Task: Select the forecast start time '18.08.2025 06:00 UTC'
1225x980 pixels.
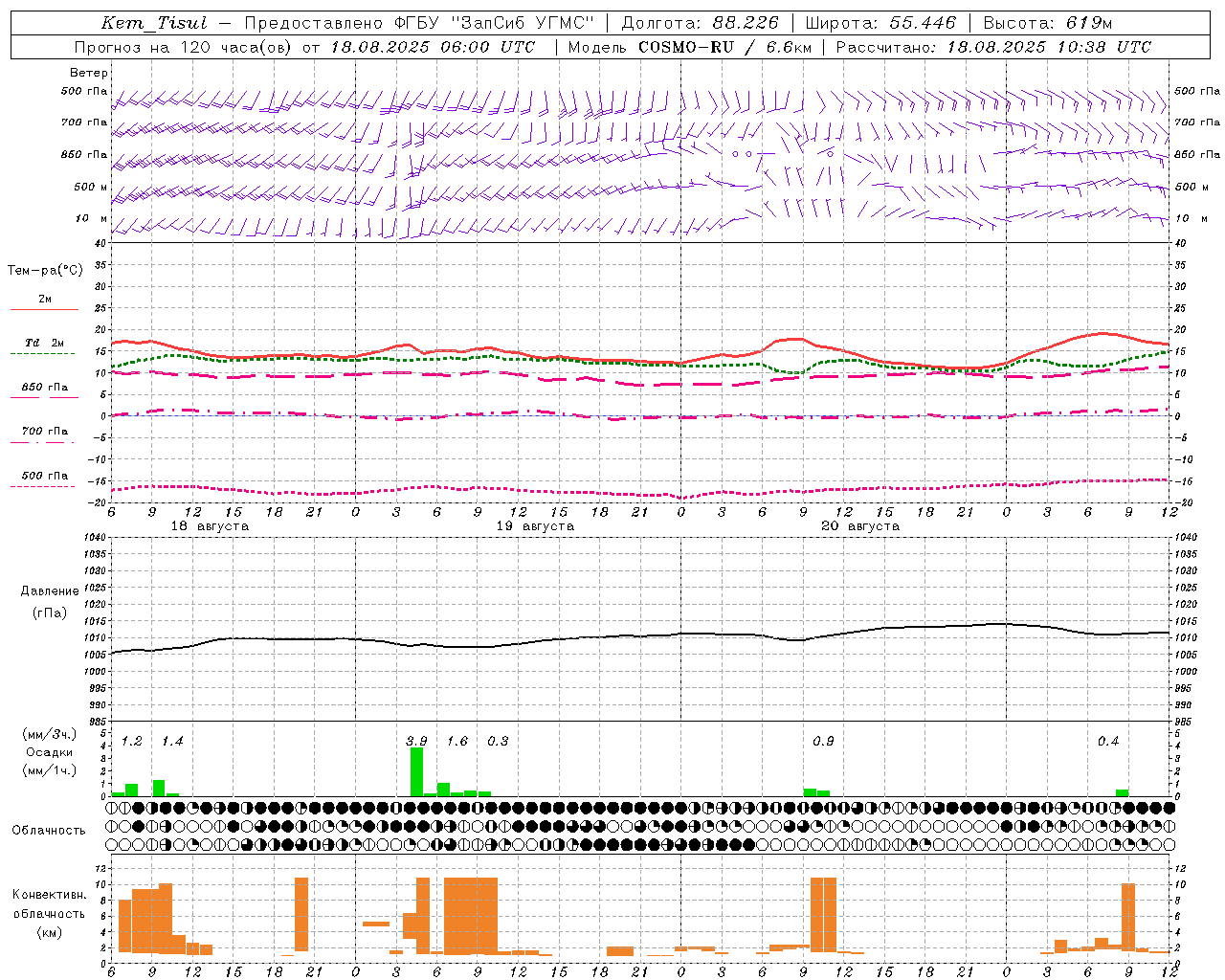Action: click(433, 47)
